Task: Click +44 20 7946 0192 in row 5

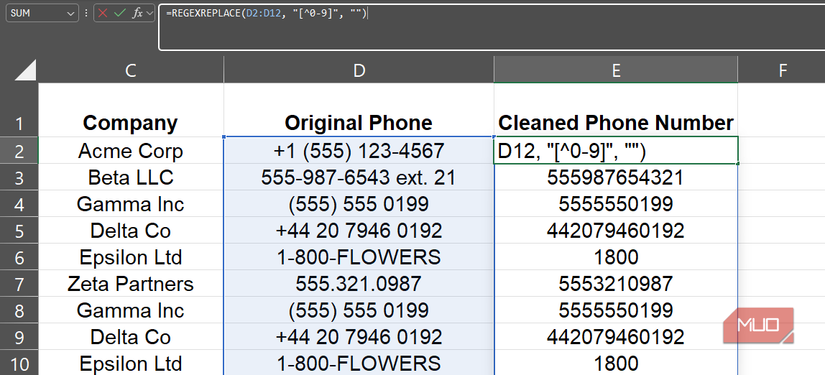Action: point(359,230)
